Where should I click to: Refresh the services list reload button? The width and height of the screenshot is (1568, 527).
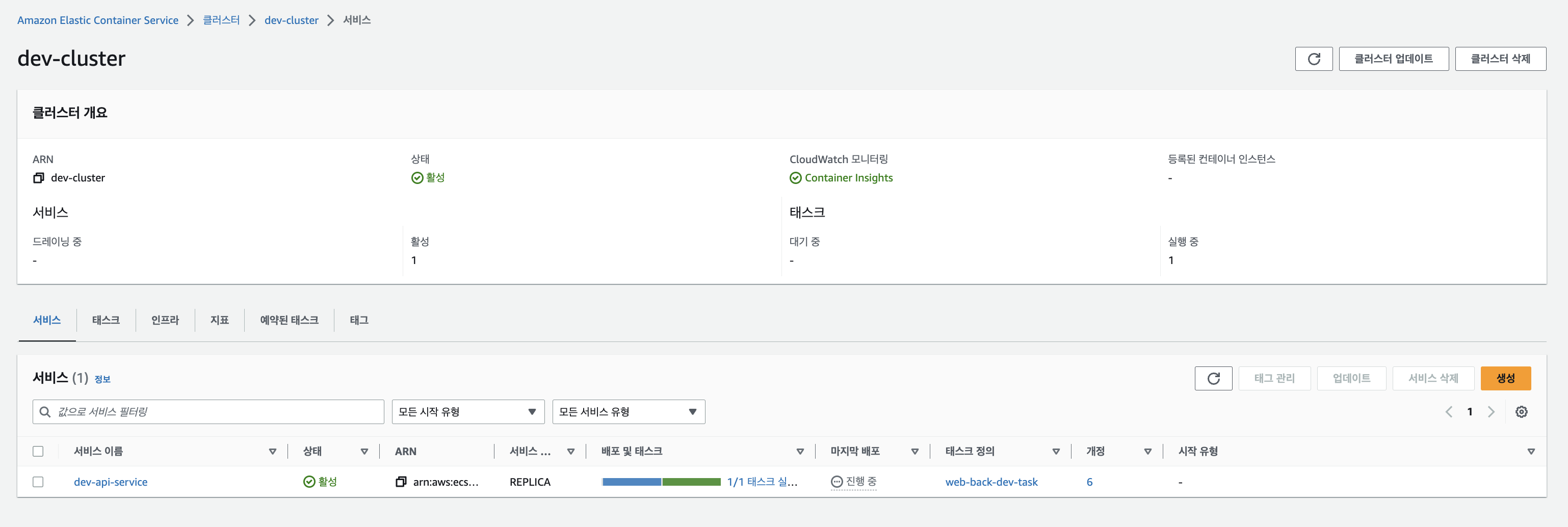[x=1213, y=379]
